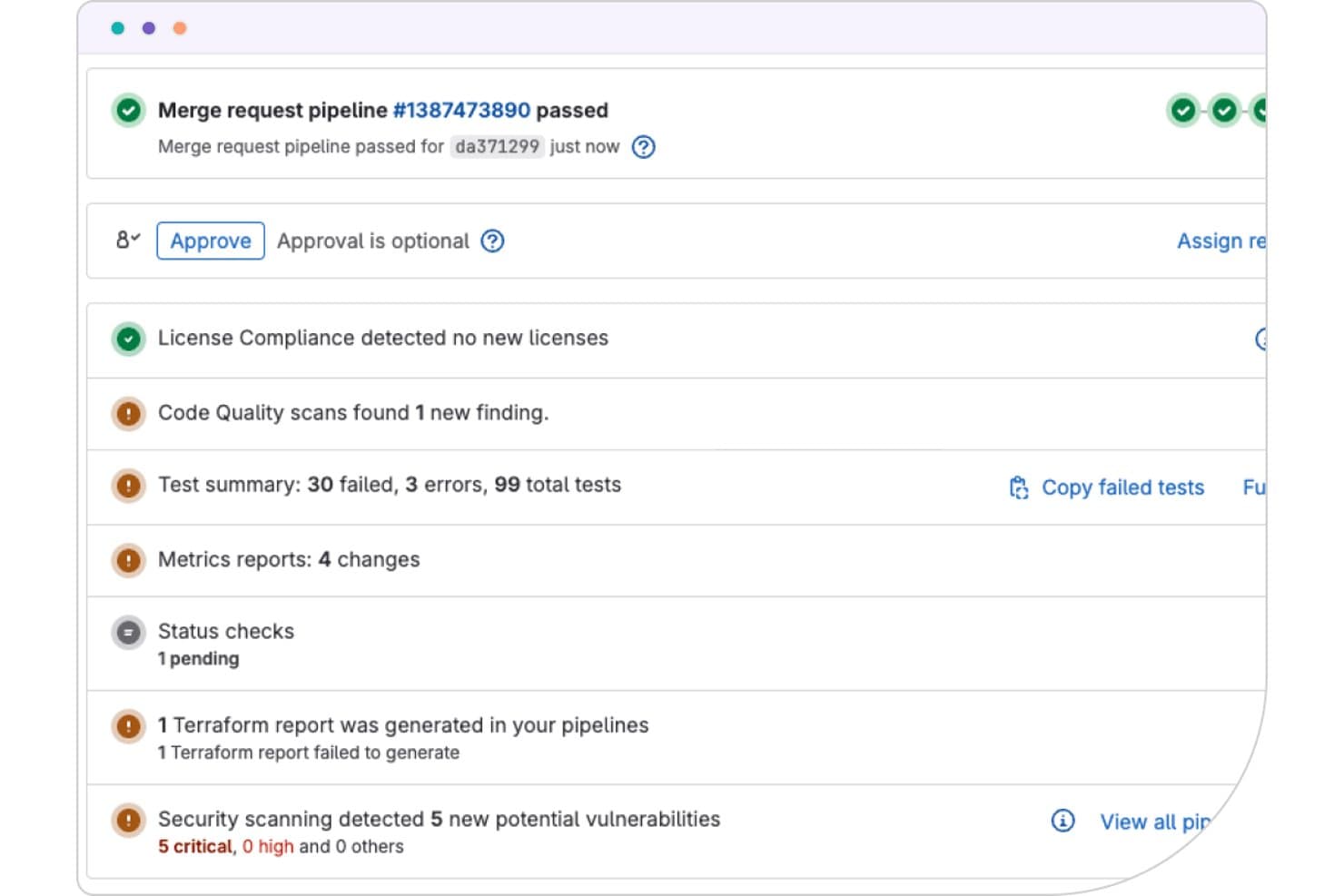Click the Code Quality warning icon

pos(129,414)
